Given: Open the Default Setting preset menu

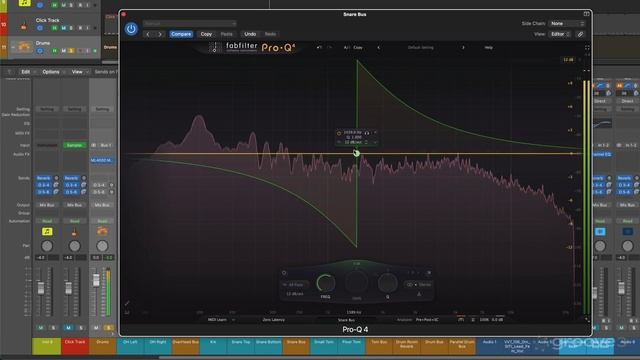Looking at the screenshot, I should pyautogui.click(x=421, y=48).
